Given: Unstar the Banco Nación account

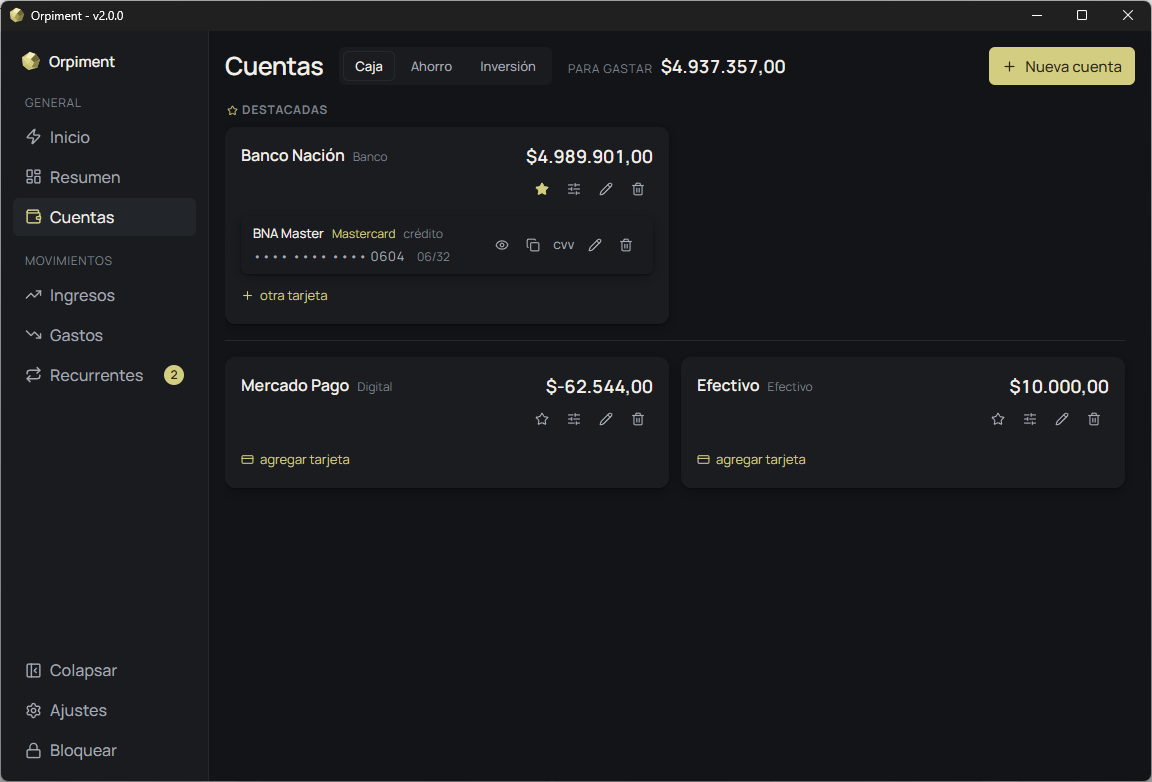Looking at the screenshot, I should click(x=541, y=189).
